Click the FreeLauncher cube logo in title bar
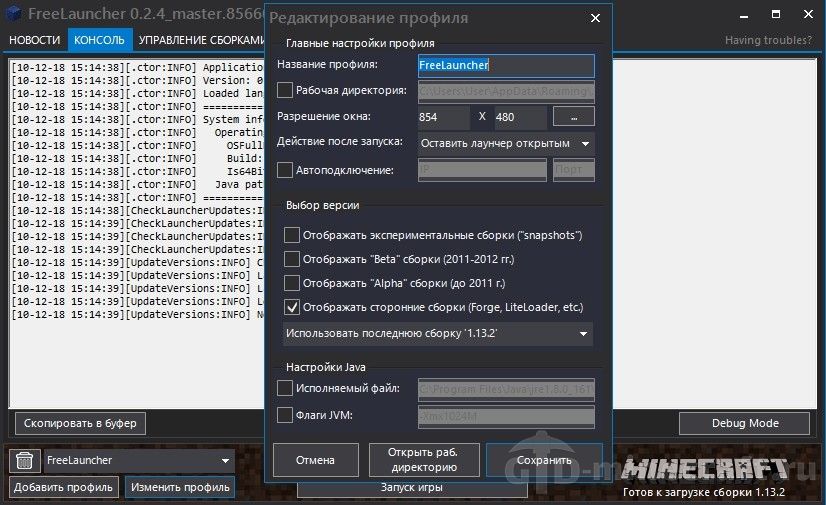Viewport: 826px width, 505px height. 13,13
